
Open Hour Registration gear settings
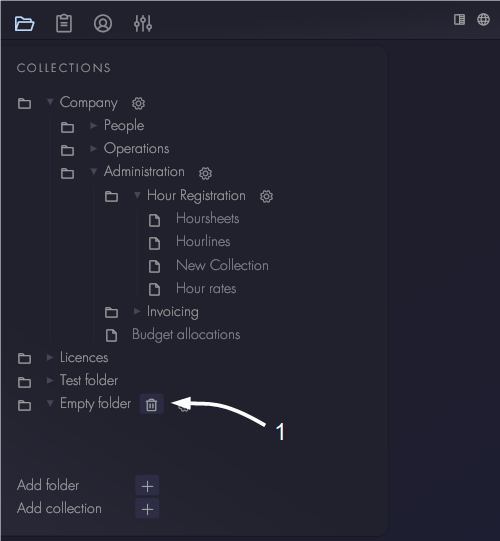click(266, 196)
